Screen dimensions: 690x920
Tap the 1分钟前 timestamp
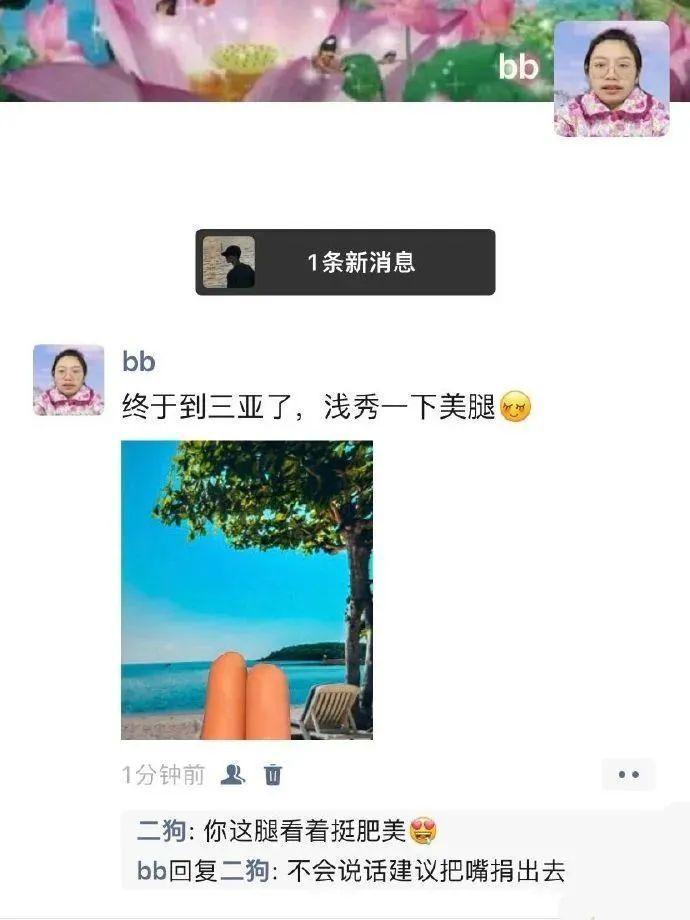pyautogui.click(x=164, y=774)
